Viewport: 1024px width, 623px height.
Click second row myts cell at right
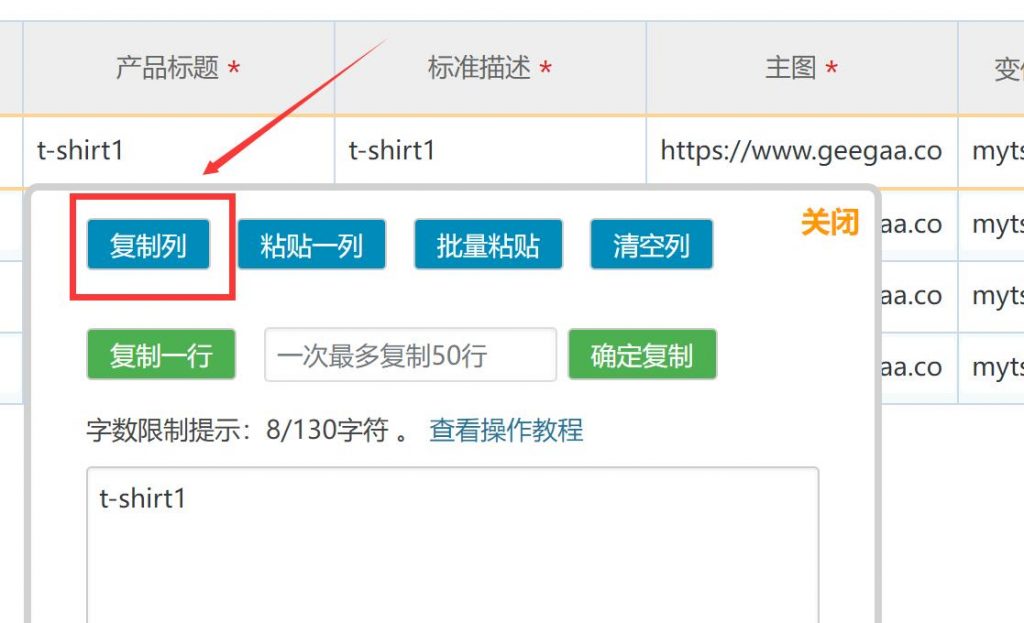click(x=991, y=225)
